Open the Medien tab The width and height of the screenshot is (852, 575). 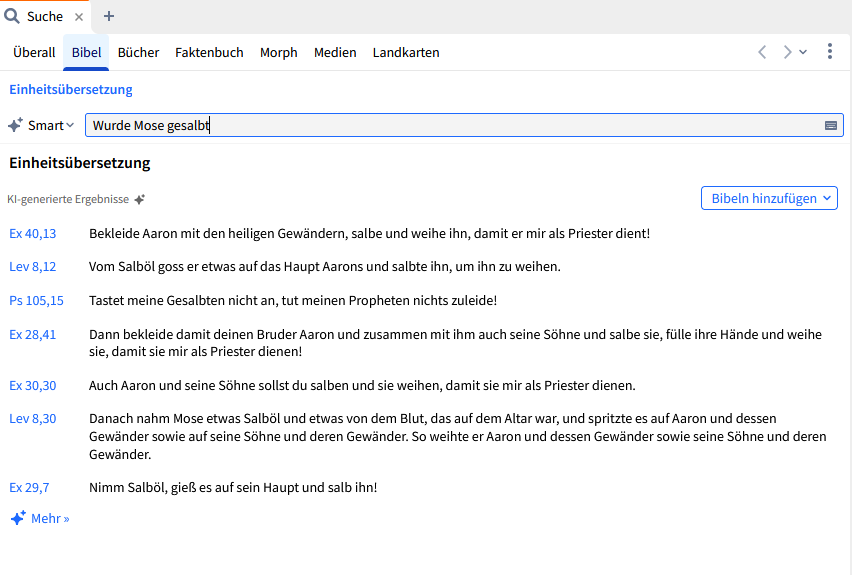335,53
